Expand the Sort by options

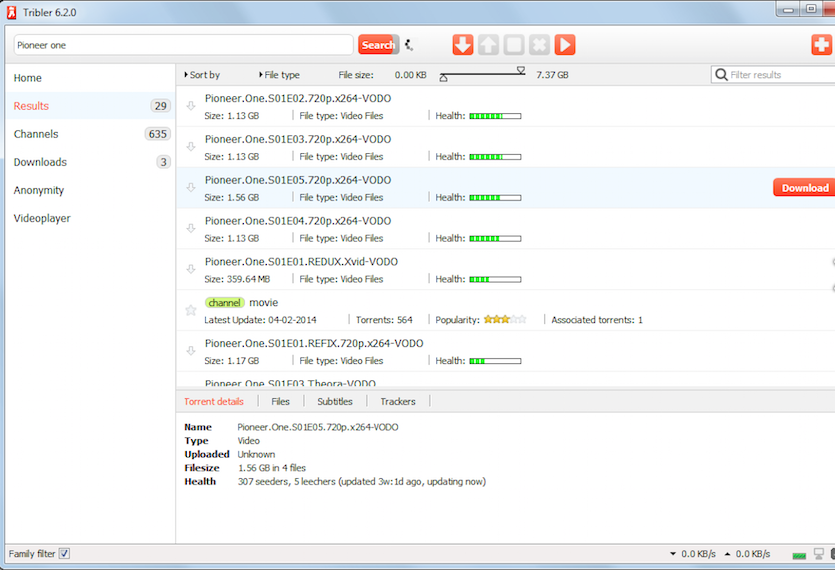202,75
